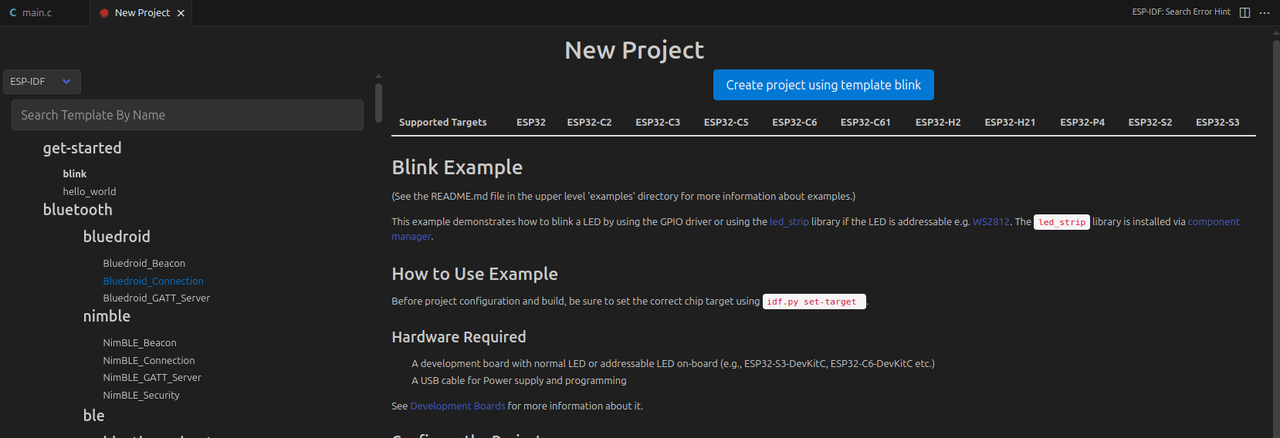This screenshot has height=438, width=1280.
Task: Click the ESP32-S2 supported target
Action: pyautogui.click(x=1151, y=123)
